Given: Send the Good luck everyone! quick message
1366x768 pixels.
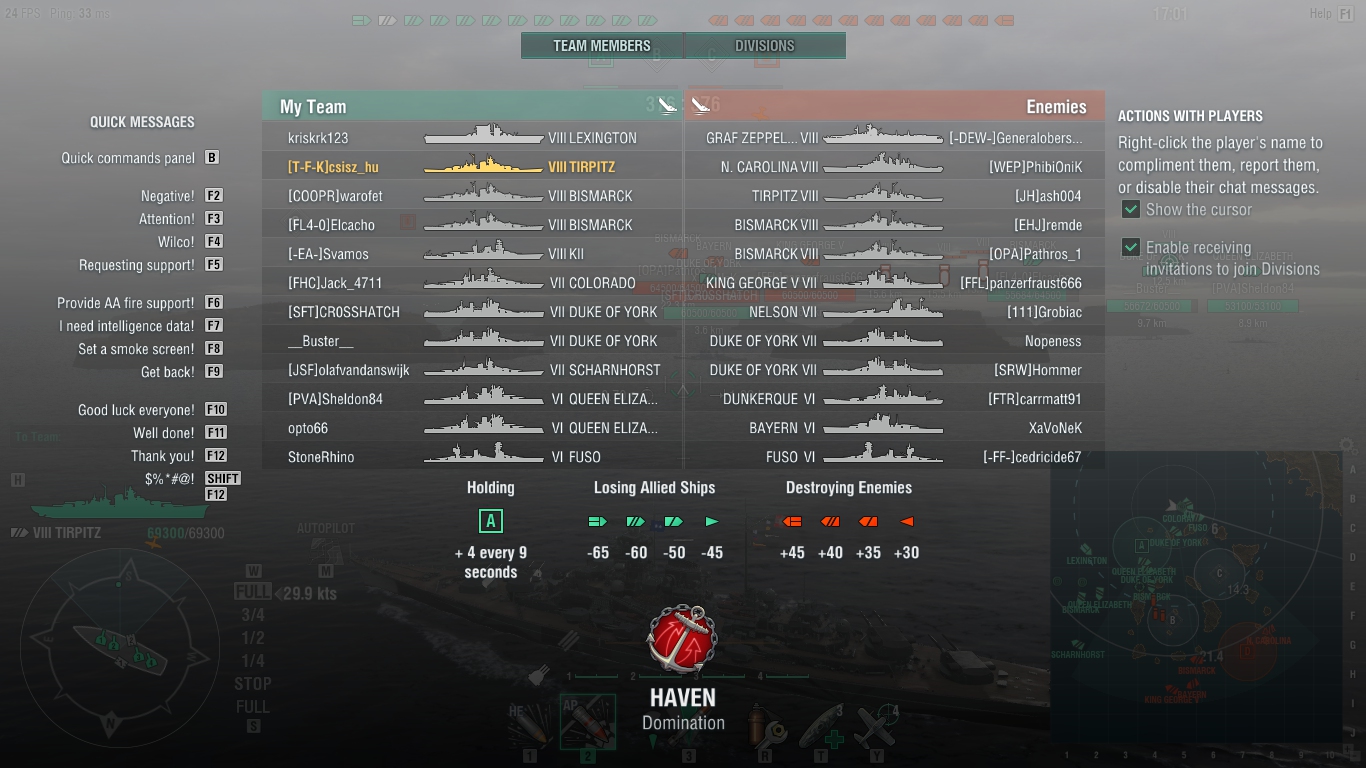Looking at the screenshot, I should pos(136,410).
